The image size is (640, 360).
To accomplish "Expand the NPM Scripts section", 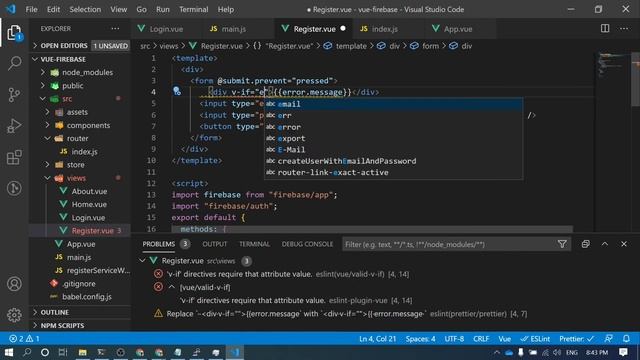I will point(81,325).
